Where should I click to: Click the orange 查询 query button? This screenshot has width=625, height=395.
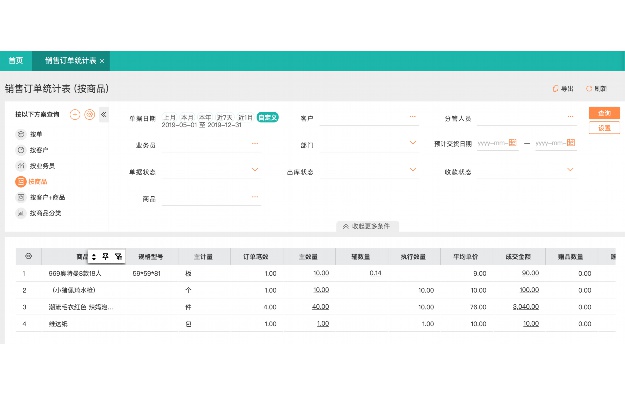(604, 113)
